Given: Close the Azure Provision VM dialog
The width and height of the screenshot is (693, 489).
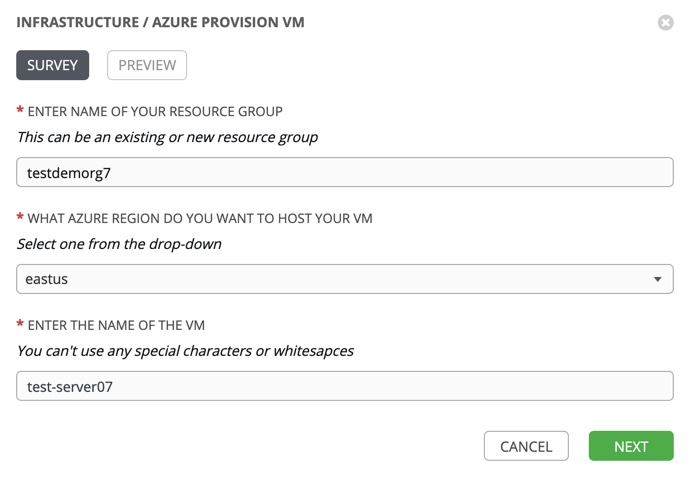Looking at the screenshot, I should 665,22.
